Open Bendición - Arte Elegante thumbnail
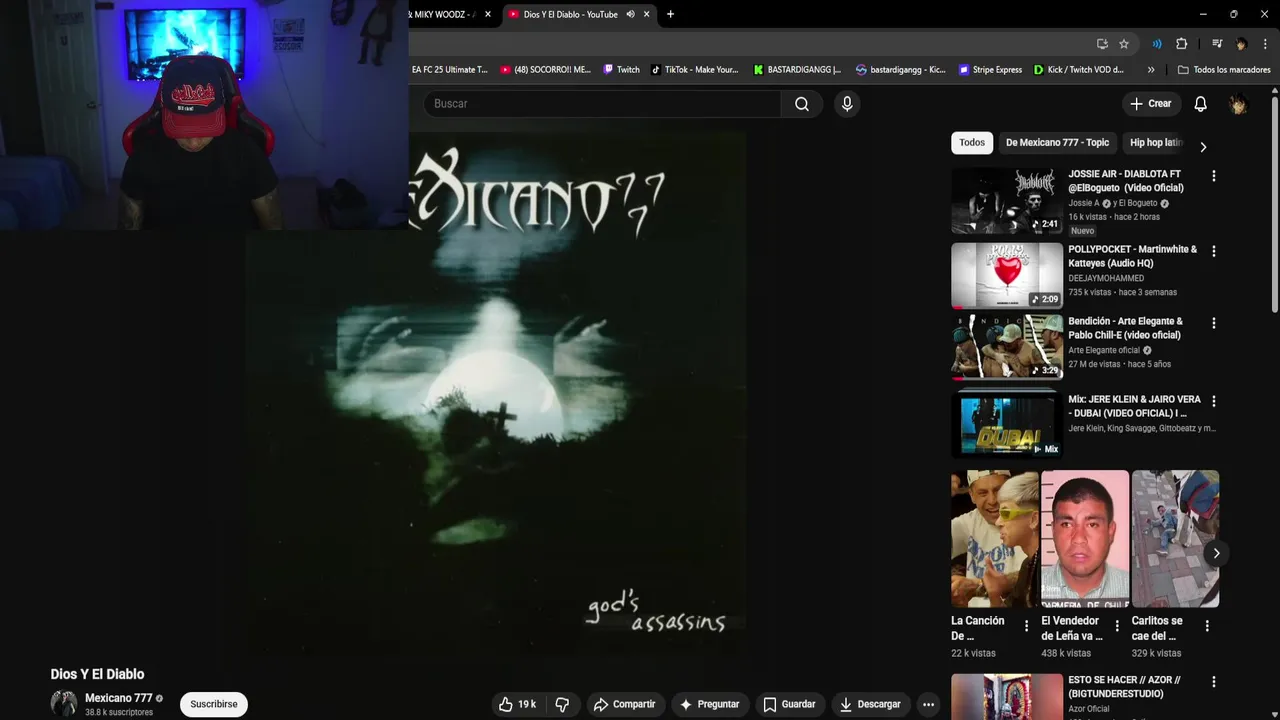 point(1007,347)
